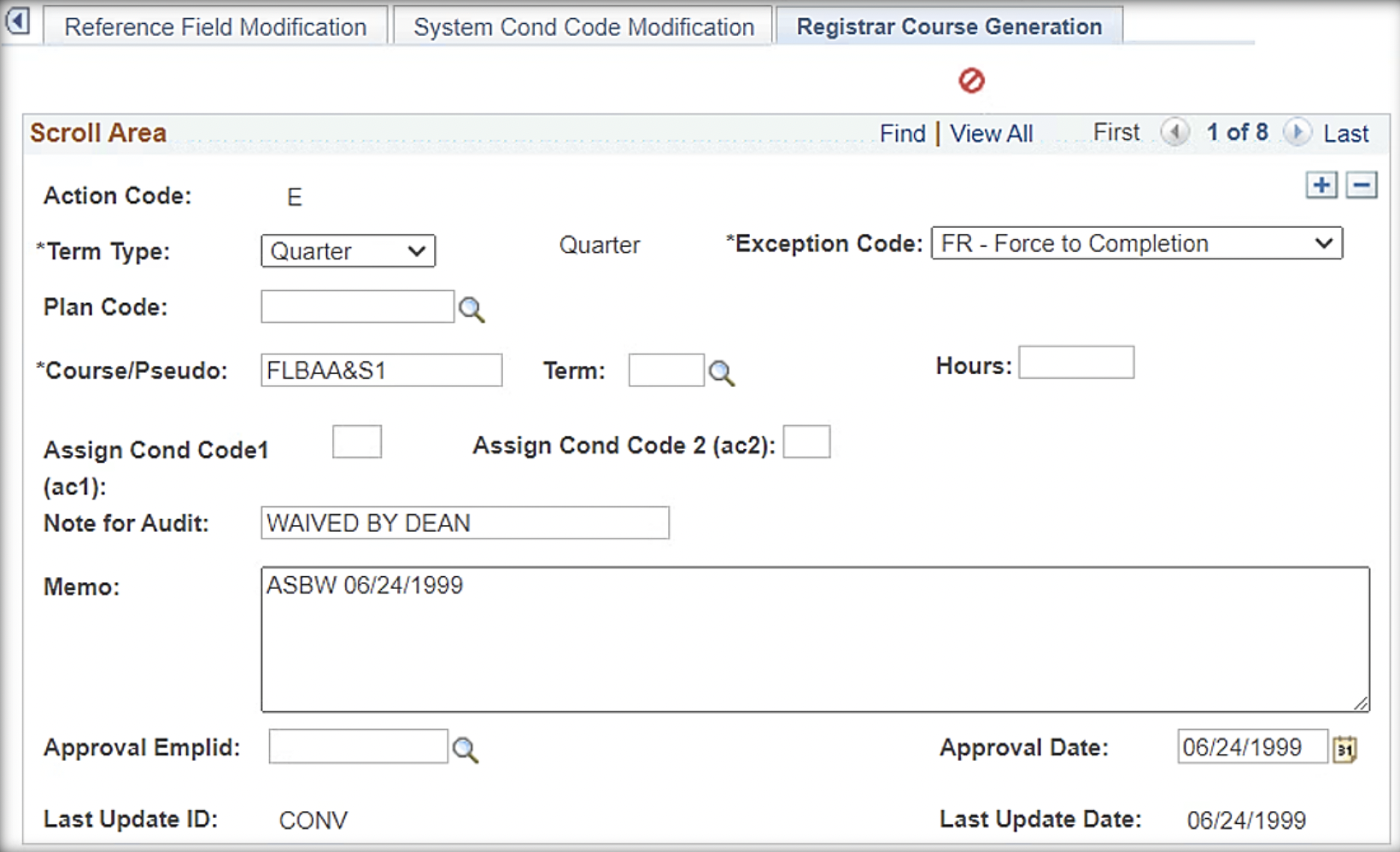1400x852 pixels.
Task: Open the Approval Date calendar picker
Action: point(1344,750)
